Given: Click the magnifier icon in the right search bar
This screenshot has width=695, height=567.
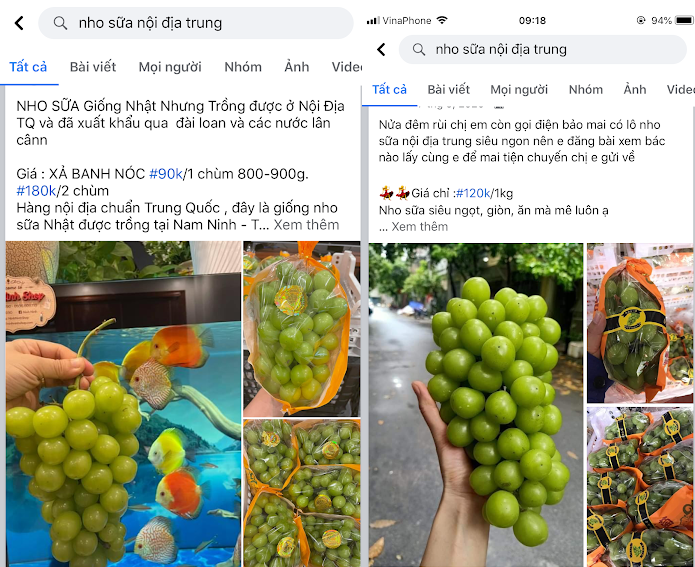Looking at the screenshot, I should [x=418, y=50].
